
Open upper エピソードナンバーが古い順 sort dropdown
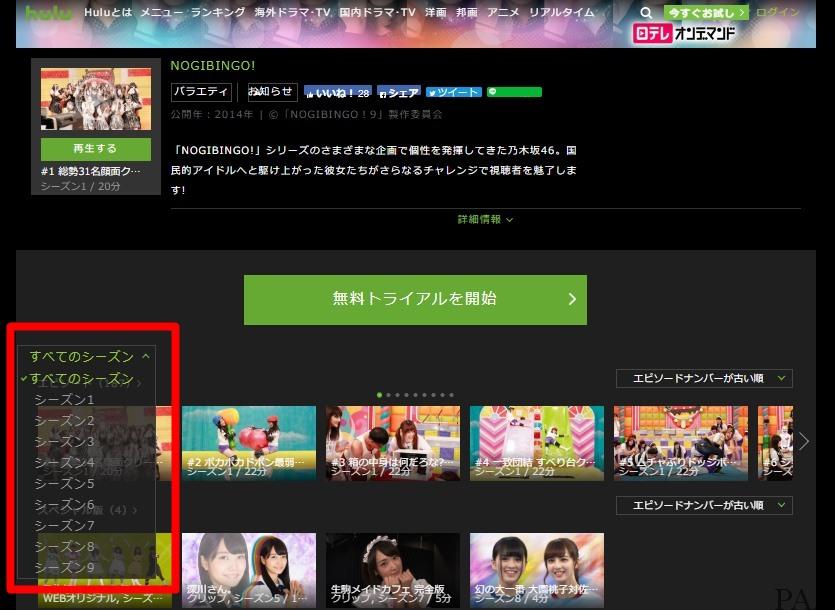click(x=704, y=378)
